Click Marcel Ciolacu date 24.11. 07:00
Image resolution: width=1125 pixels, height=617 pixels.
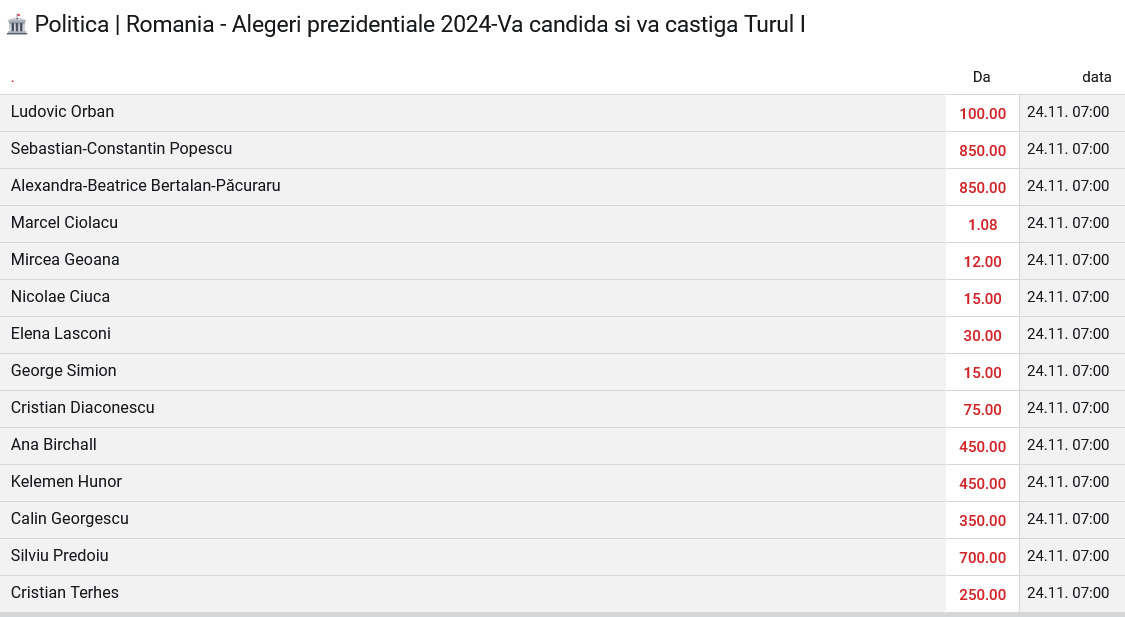pyautogui.click(x=1068, y=223)
